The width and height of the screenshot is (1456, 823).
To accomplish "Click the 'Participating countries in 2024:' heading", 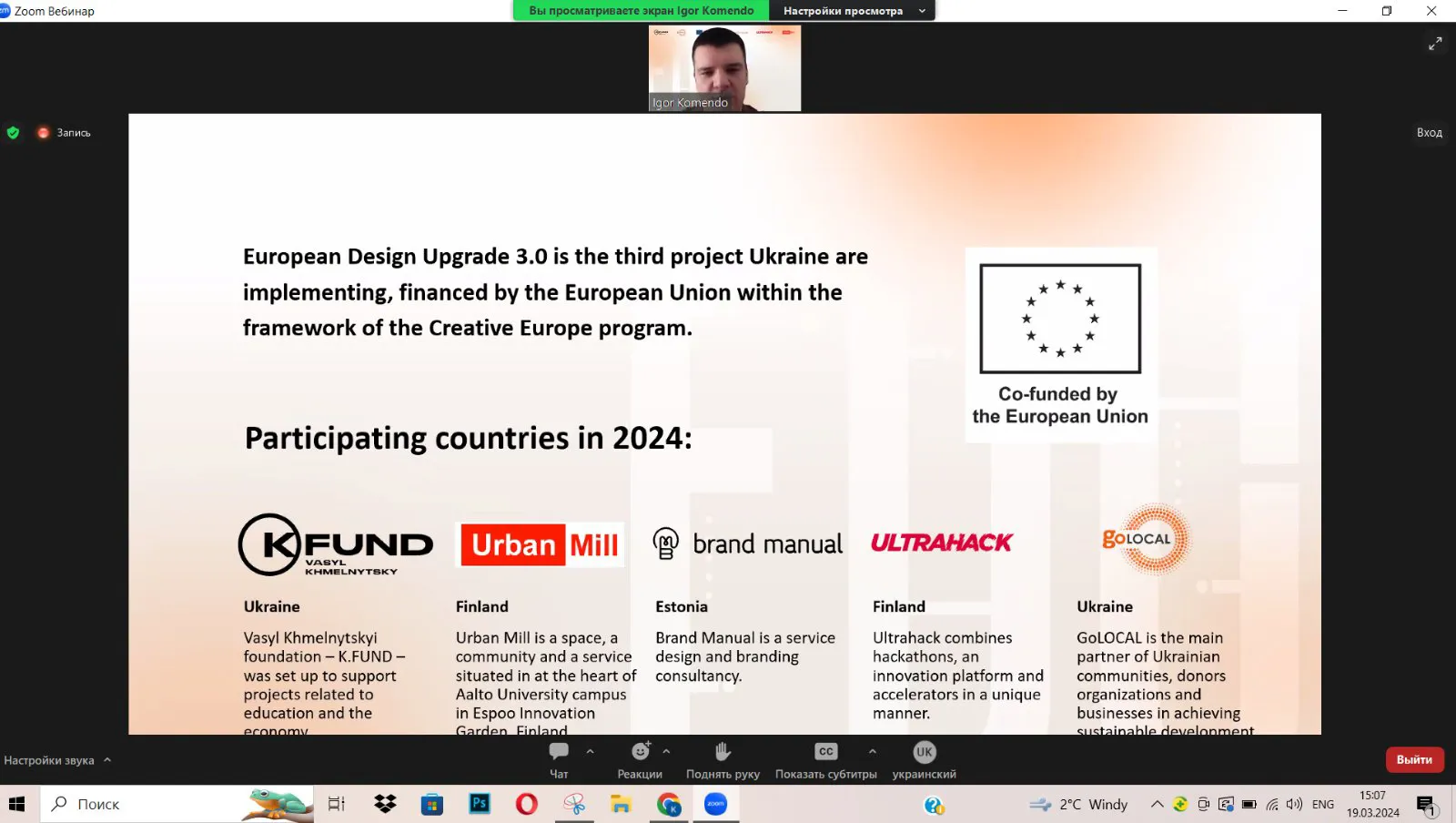I will tap(468, 439).
